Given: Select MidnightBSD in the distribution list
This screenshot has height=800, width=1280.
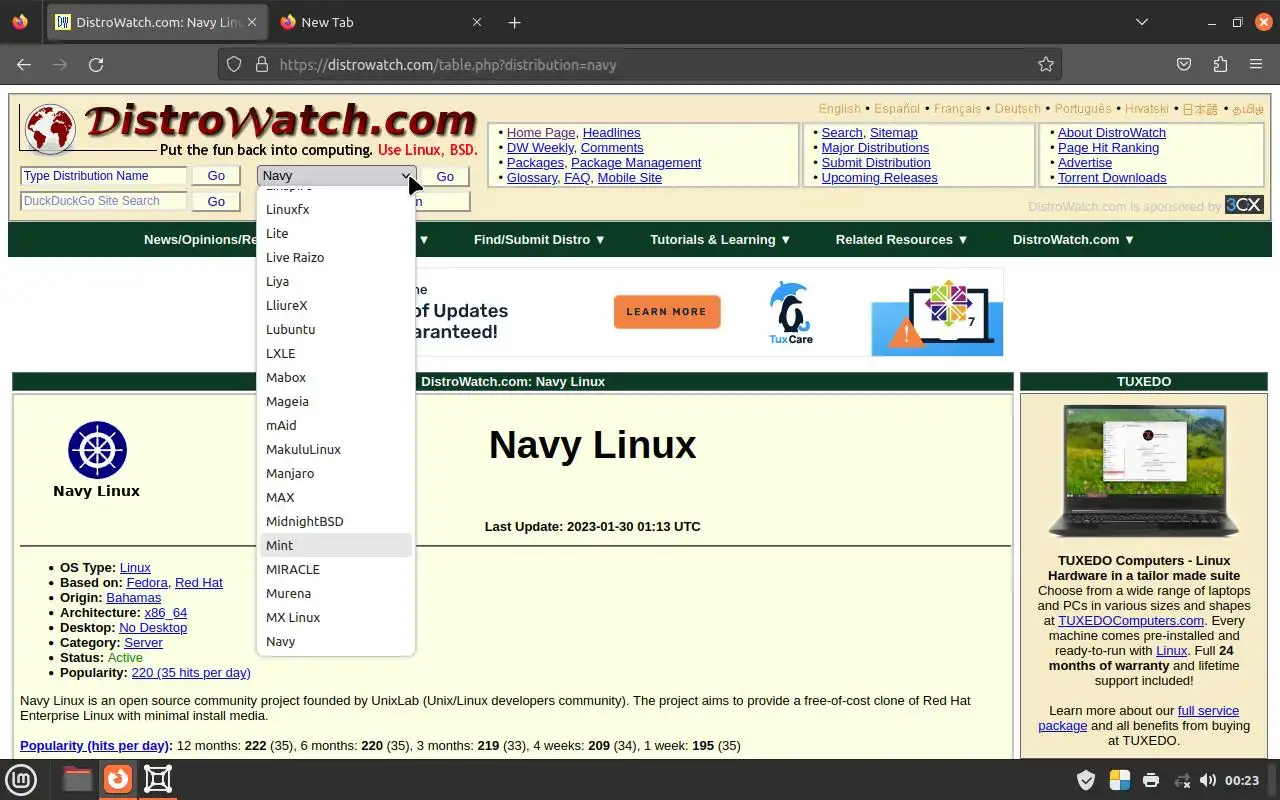Looking at the screenshot, I should 336,521.
